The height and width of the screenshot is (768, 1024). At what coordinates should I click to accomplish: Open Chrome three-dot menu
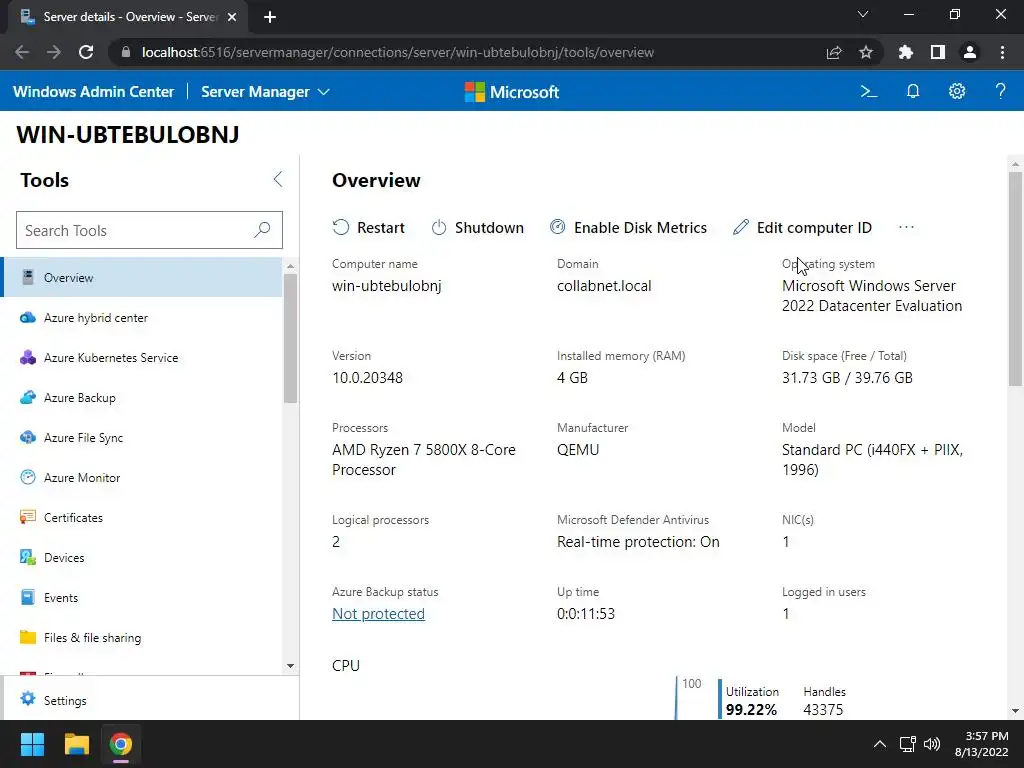[1002, 52]
